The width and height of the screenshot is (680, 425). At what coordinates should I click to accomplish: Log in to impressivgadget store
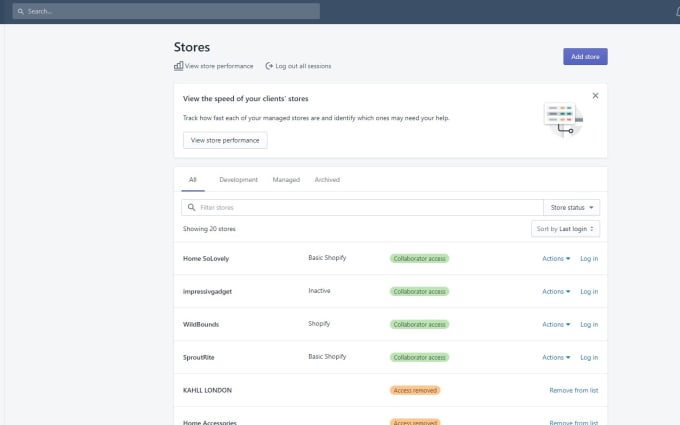tap(589, 291)
